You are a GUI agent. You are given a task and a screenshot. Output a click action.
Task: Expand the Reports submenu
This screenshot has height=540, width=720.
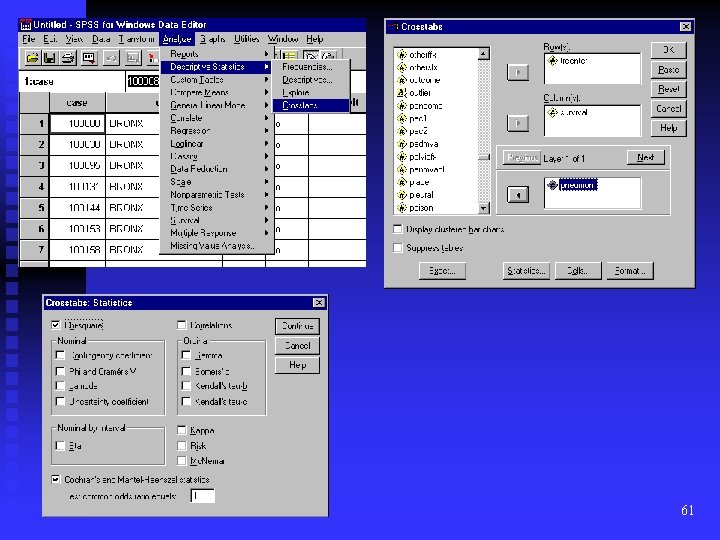(217, 54)
